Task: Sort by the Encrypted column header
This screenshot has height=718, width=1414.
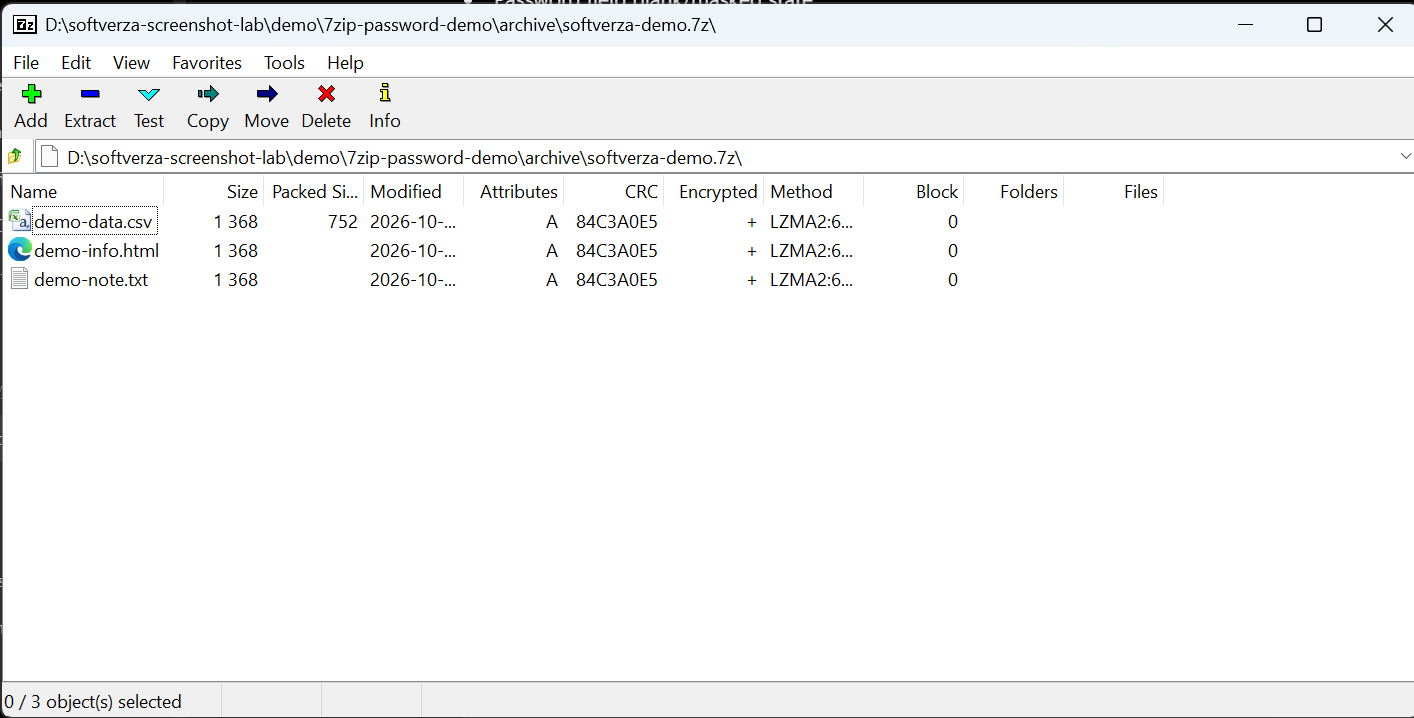Action: pyautogui.click(x=714, y=191)
